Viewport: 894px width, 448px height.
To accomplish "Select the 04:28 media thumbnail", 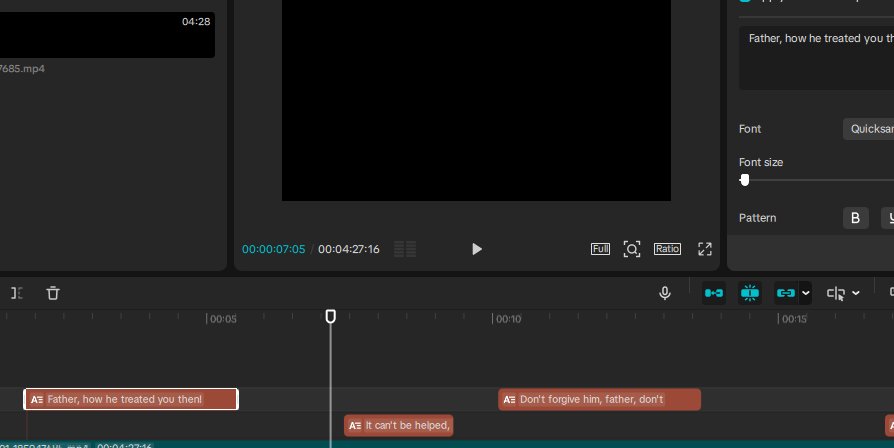I will [x=107, y=35].
